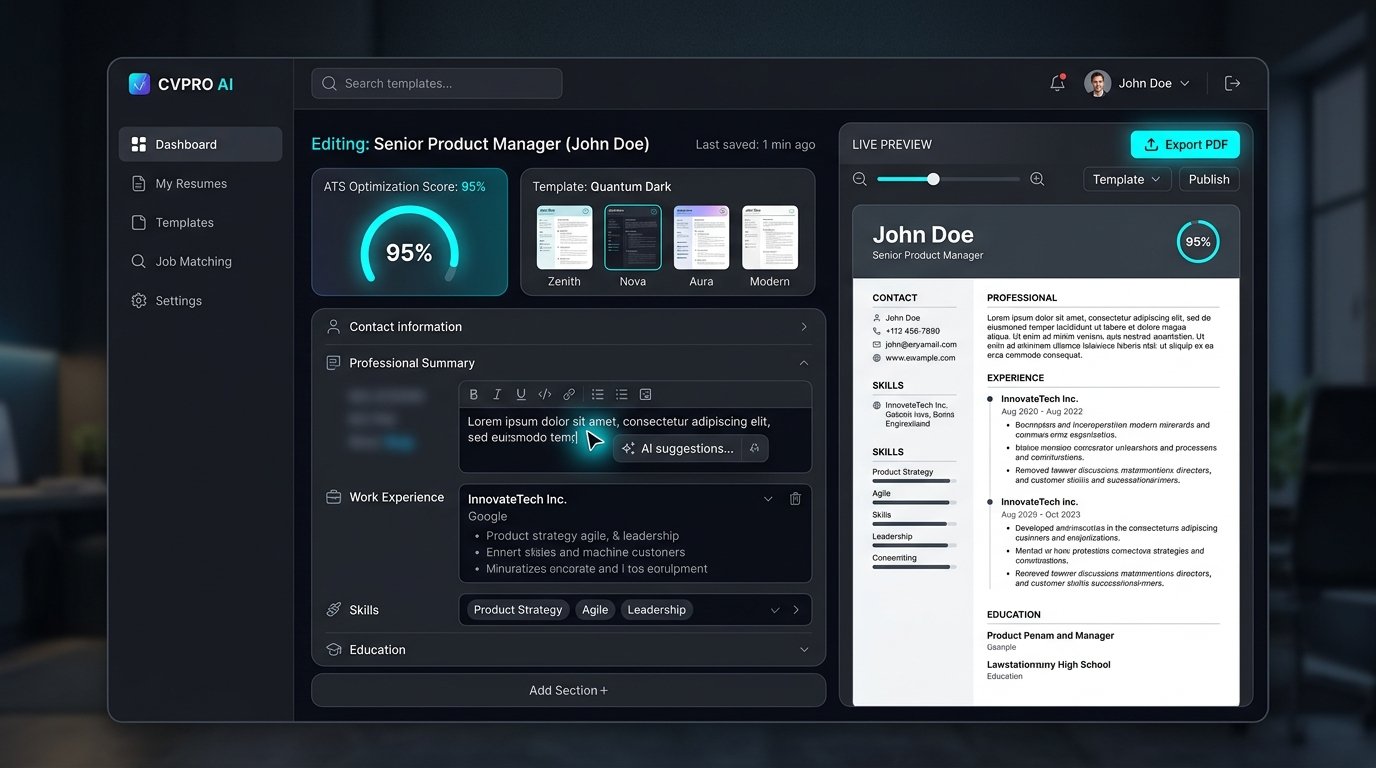Click 'Template: Quantum Dark' label
The image size is (1376, 768).
(602, 187)
